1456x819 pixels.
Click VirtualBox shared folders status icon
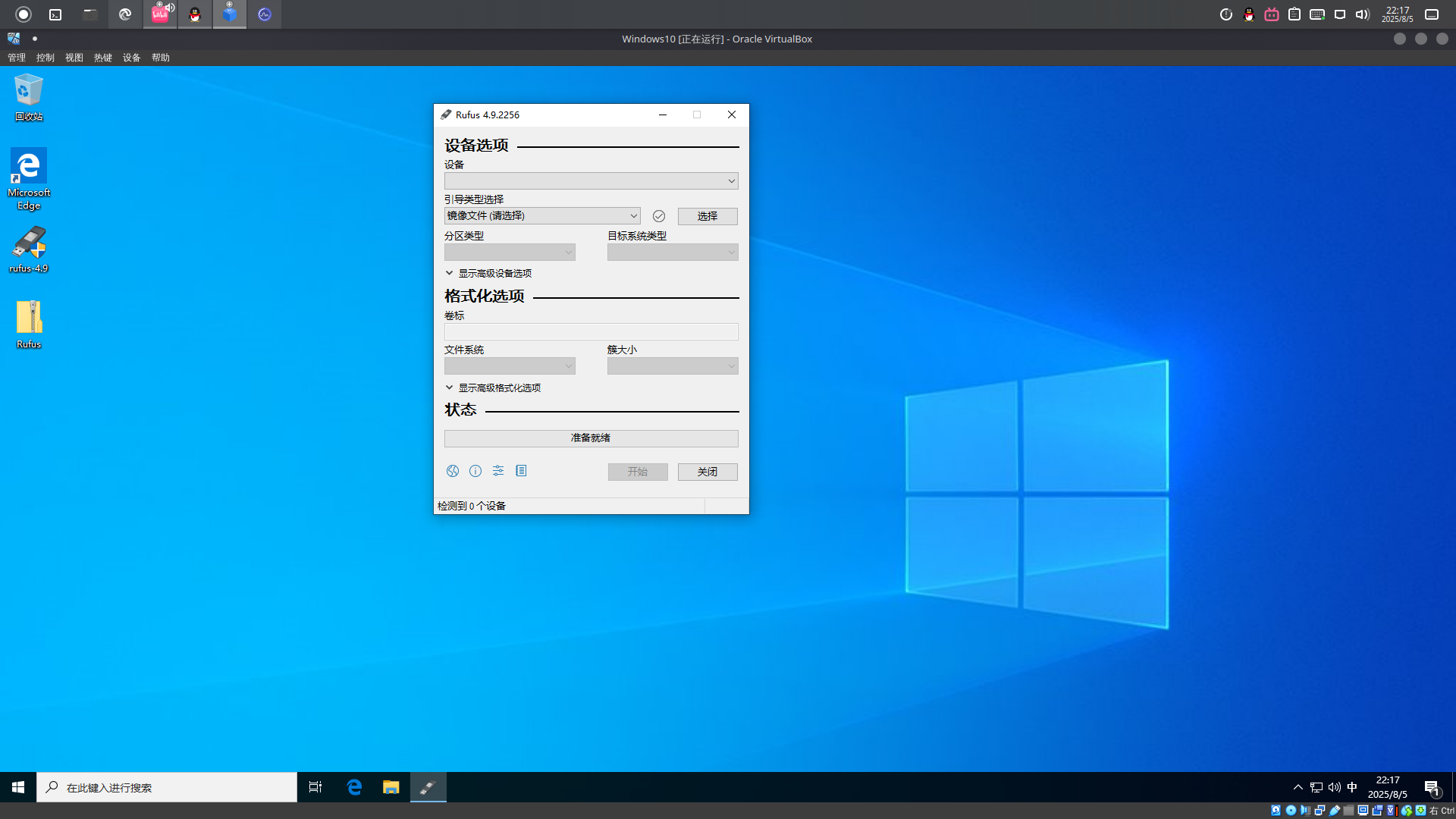pos(1348,811)
